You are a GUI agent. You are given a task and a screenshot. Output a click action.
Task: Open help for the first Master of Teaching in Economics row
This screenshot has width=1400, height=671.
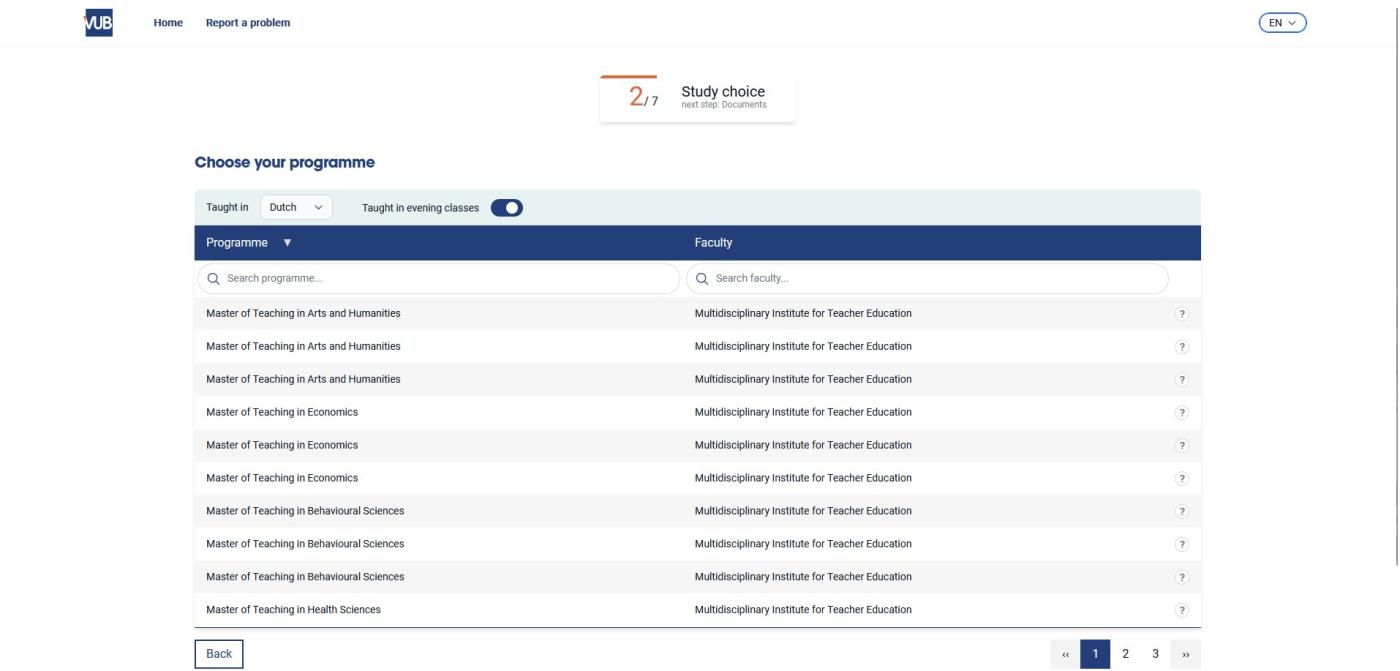(1183, 411)
